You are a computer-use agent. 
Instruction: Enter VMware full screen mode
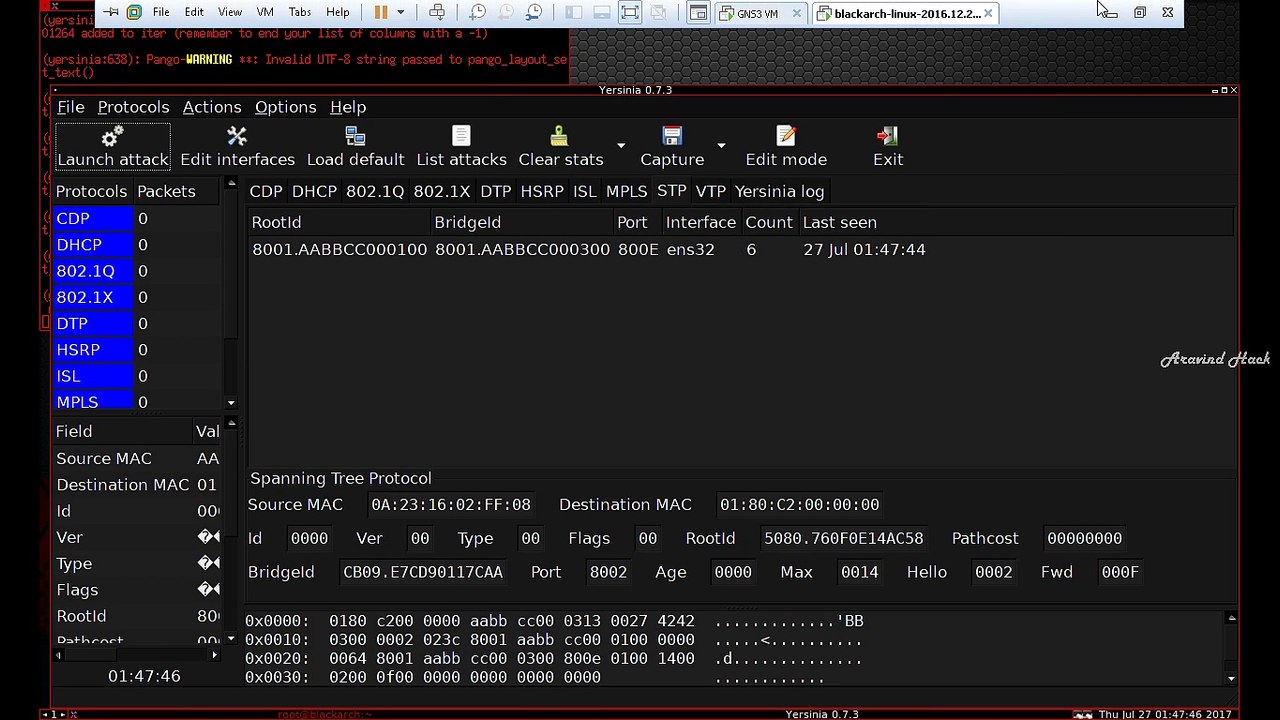point(629,12)
